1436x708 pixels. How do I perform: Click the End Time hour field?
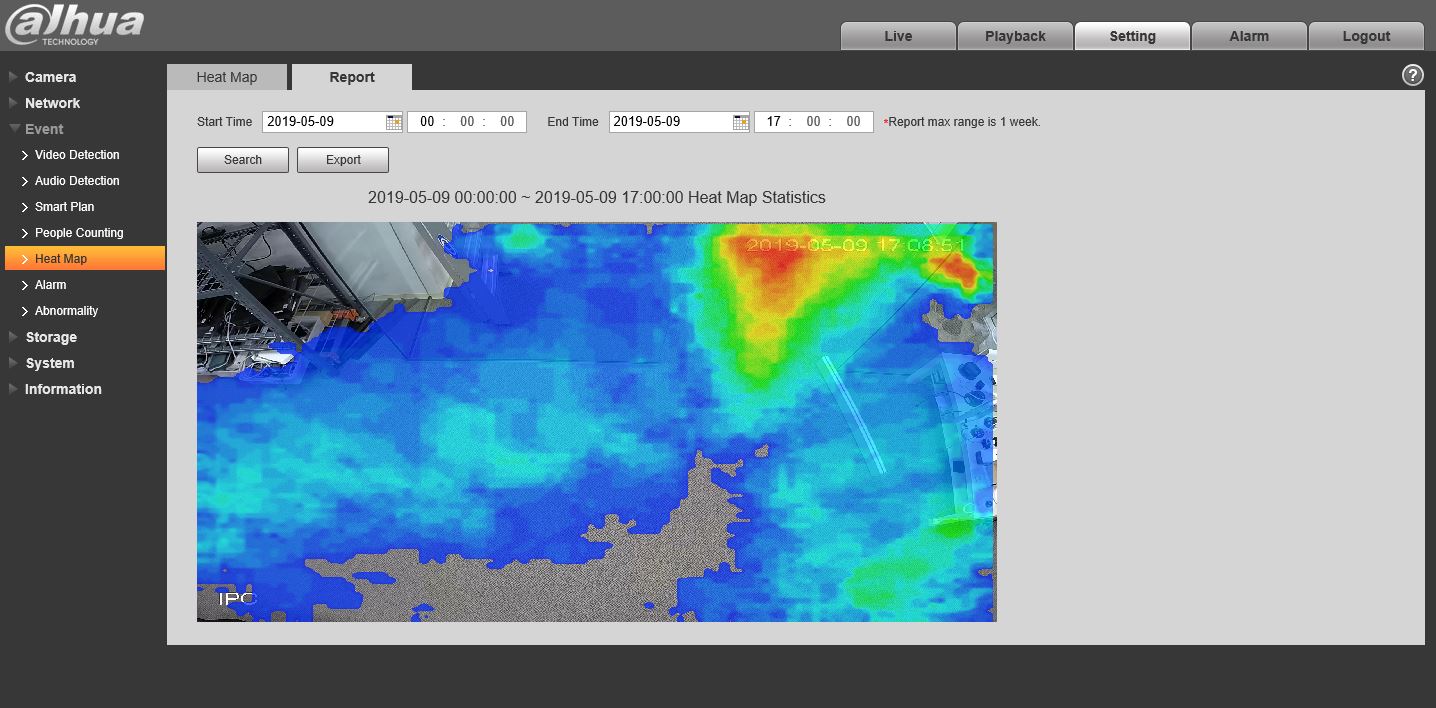click(773, 122)
